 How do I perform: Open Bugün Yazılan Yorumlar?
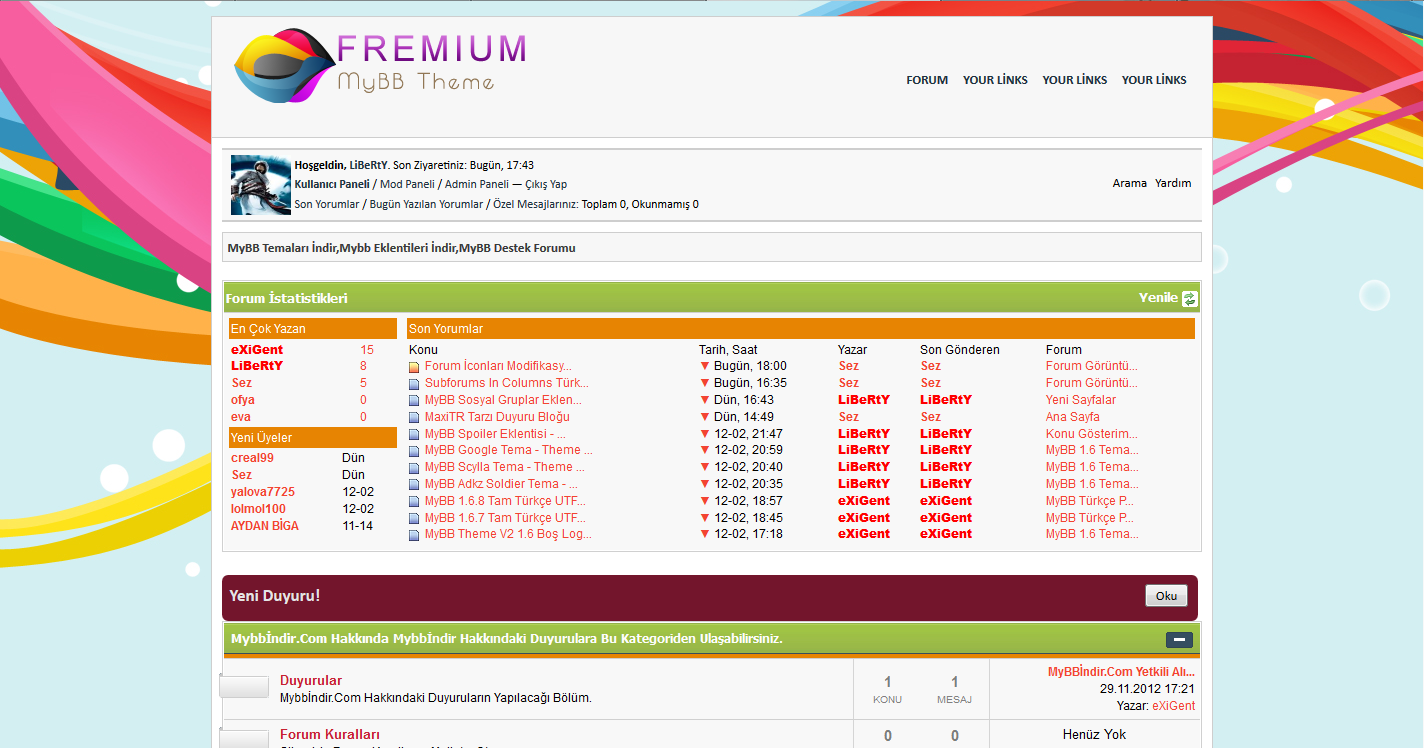coord(427,204)
